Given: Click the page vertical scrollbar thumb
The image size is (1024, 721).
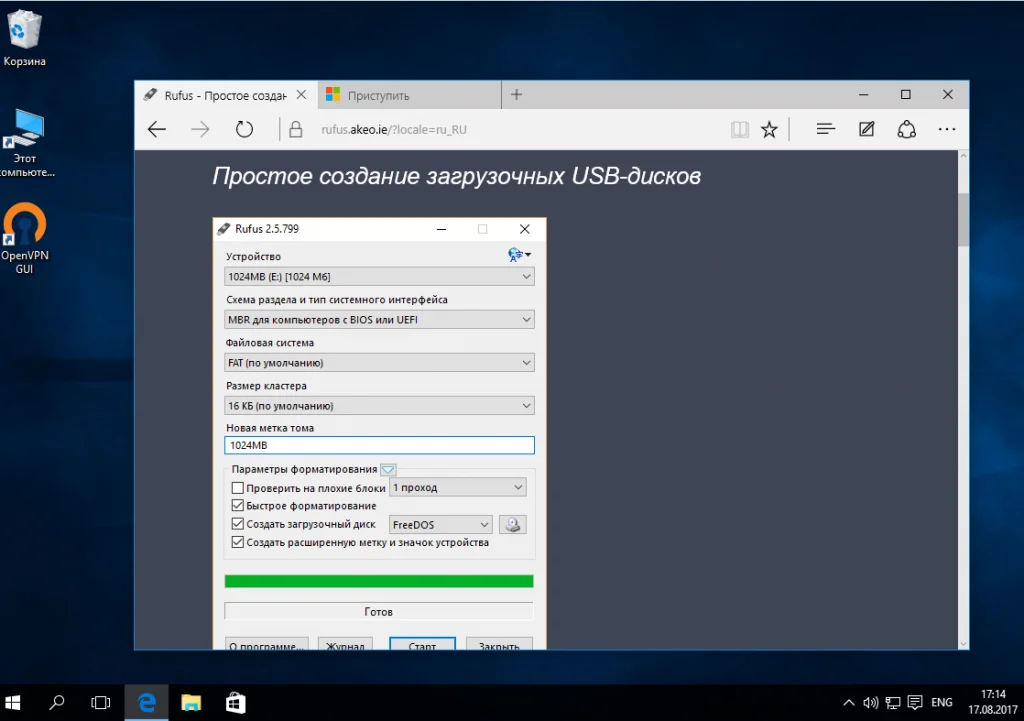Looking at the screenshot, I should pos(963,219).
